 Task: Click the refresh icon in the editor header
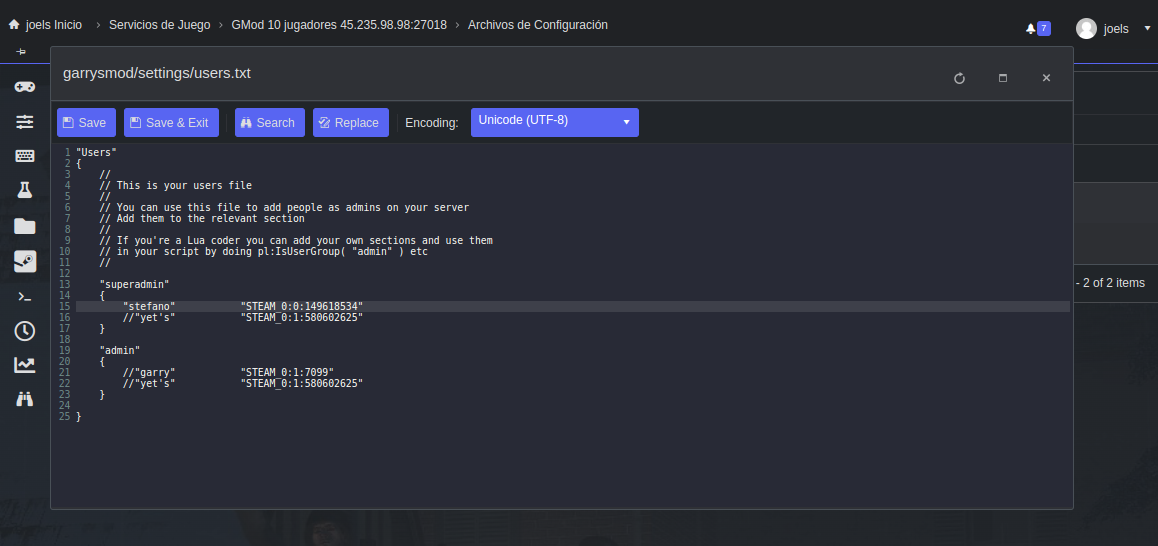(x=959, y=78)
